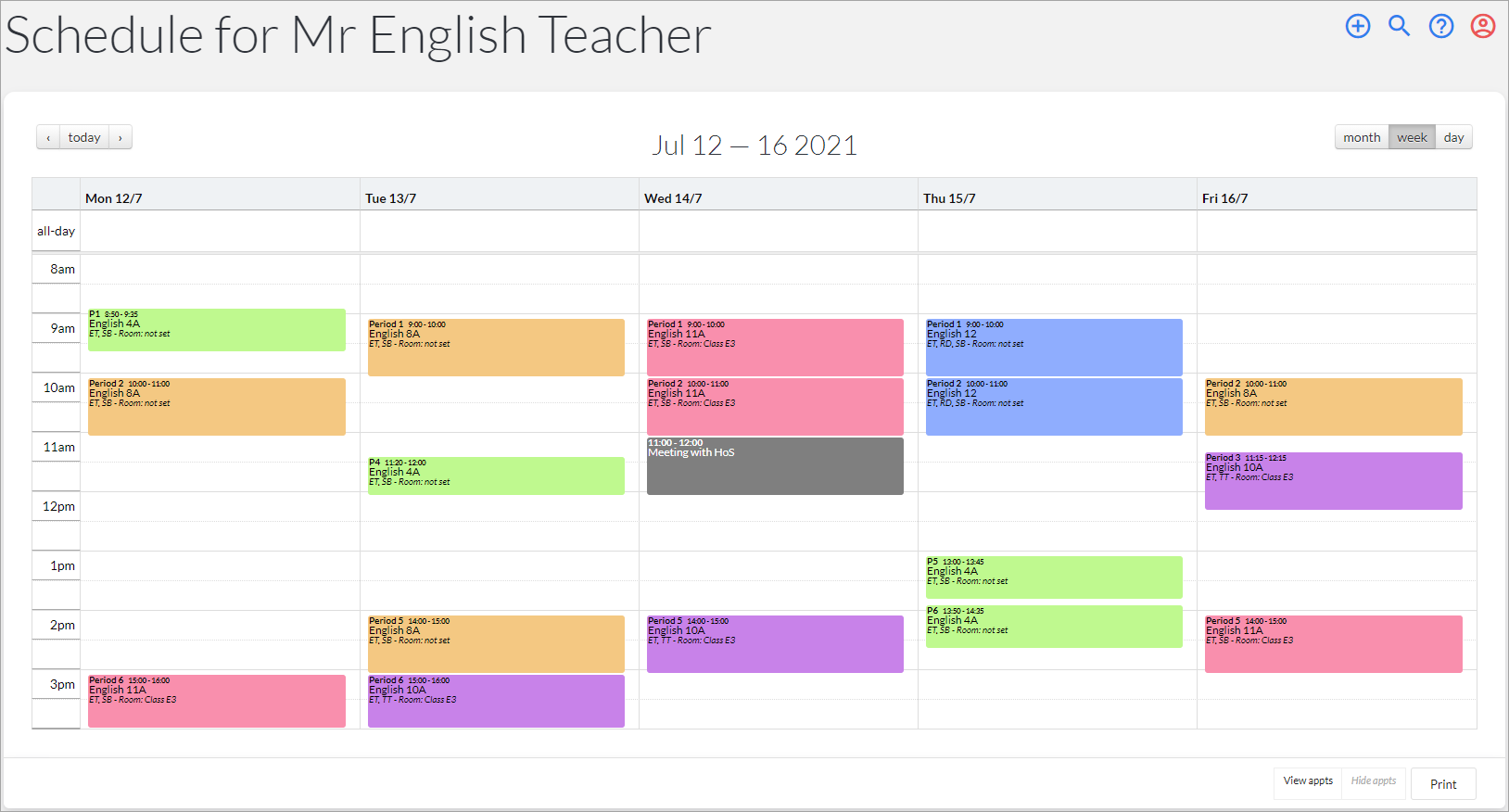Open Wednesday Period 1 English 11A lesson
Viewport: 1509px width, 812px height.
(x=775, y=348)
